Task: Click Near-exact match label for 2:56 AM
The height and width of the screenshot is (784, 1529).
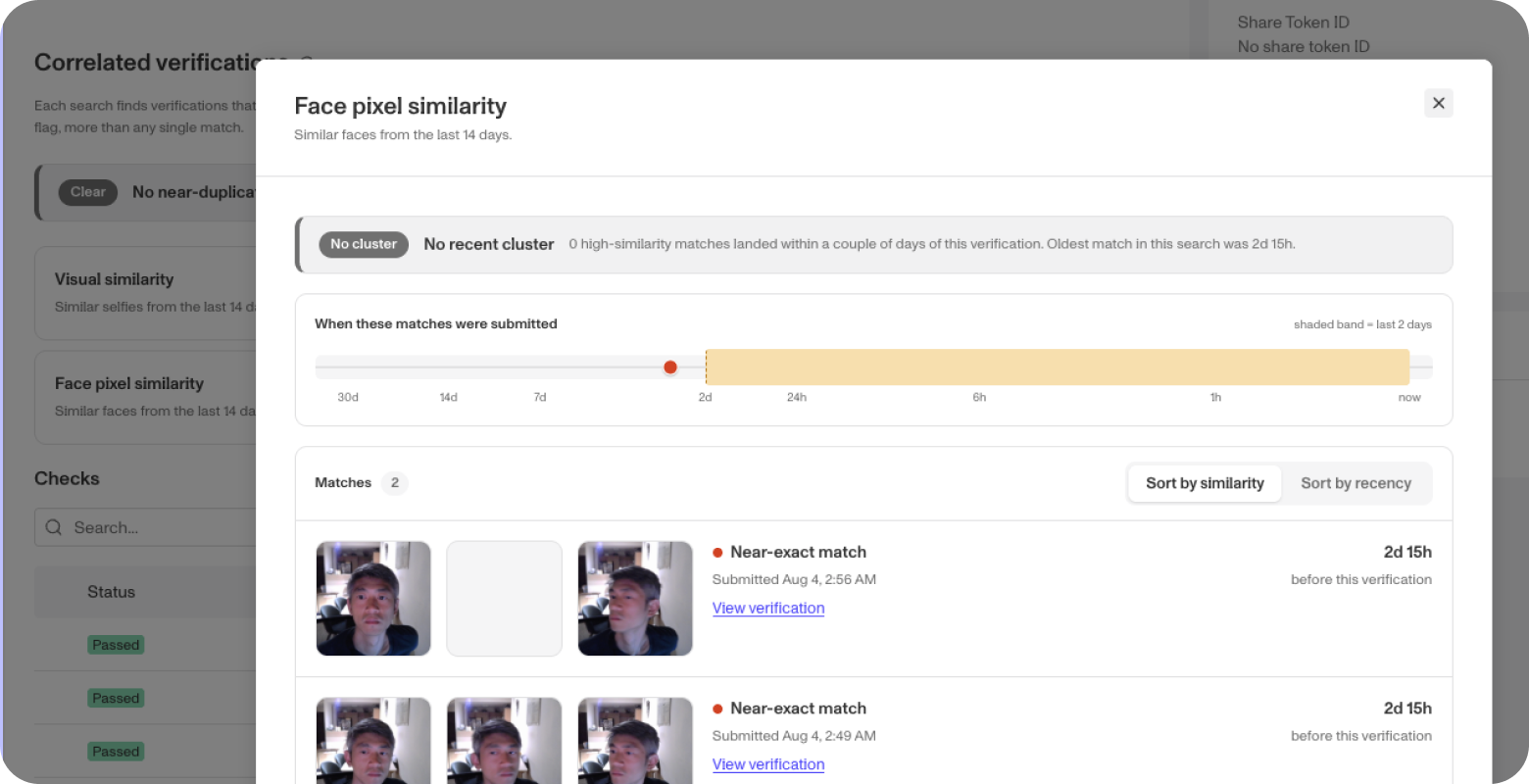Action: point(798,552)
